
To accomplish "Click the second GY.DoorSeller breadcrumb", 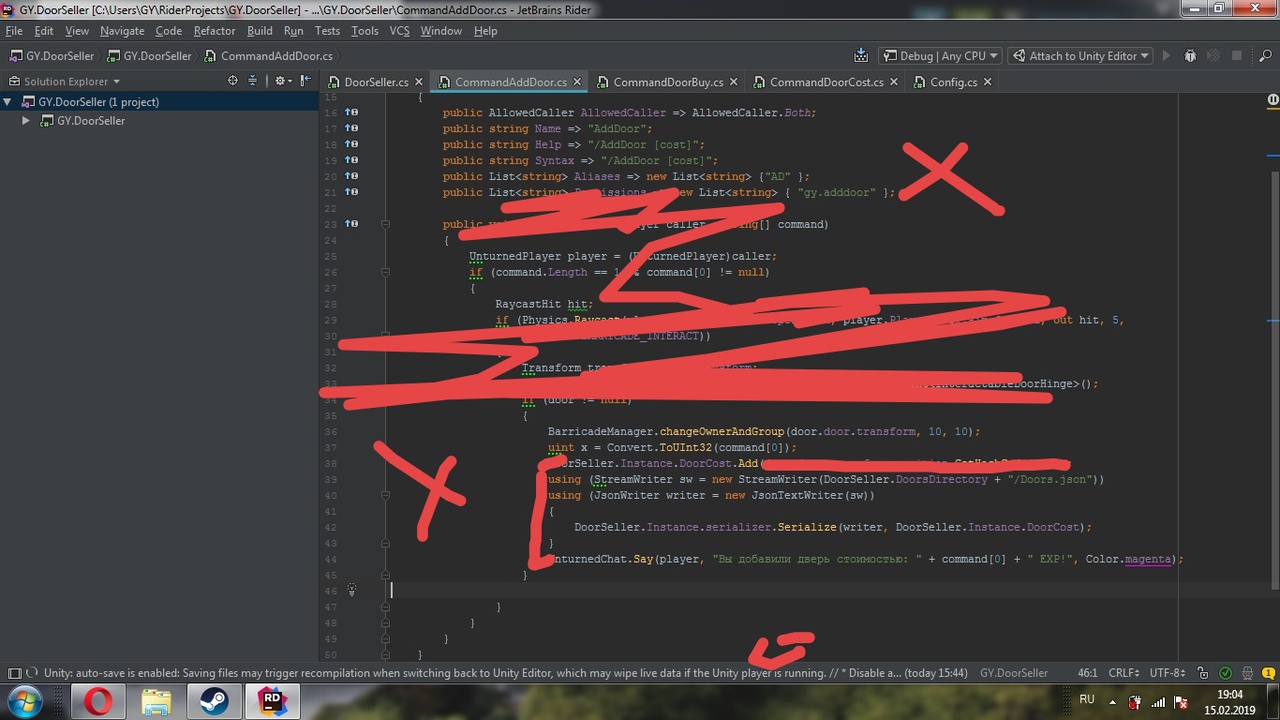I will click(149, 56).
